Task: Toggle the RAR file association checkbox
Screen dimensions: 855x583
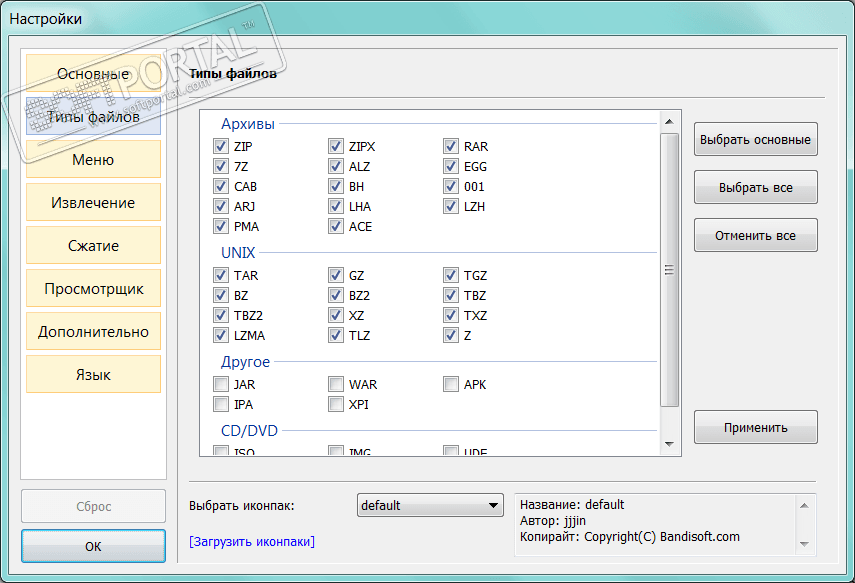Action: [451, 146]
